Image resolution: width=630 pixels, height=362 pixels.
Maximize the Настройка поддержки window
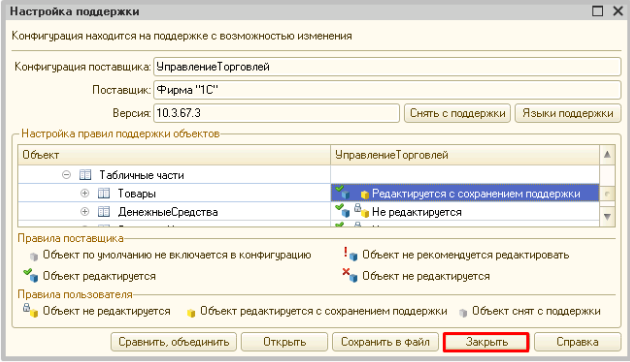pyautogui.click(x=597, y=11)
